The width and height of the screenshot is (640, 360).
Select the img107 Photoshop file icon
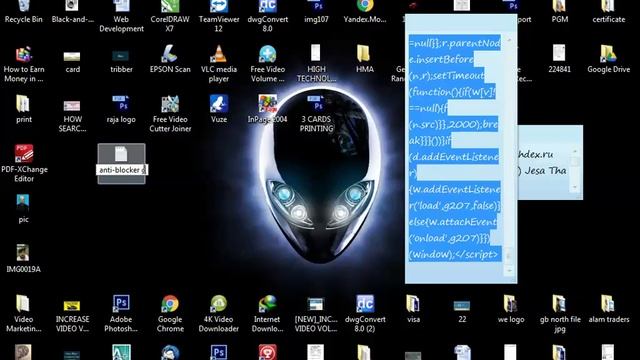(x=316, y=12)
